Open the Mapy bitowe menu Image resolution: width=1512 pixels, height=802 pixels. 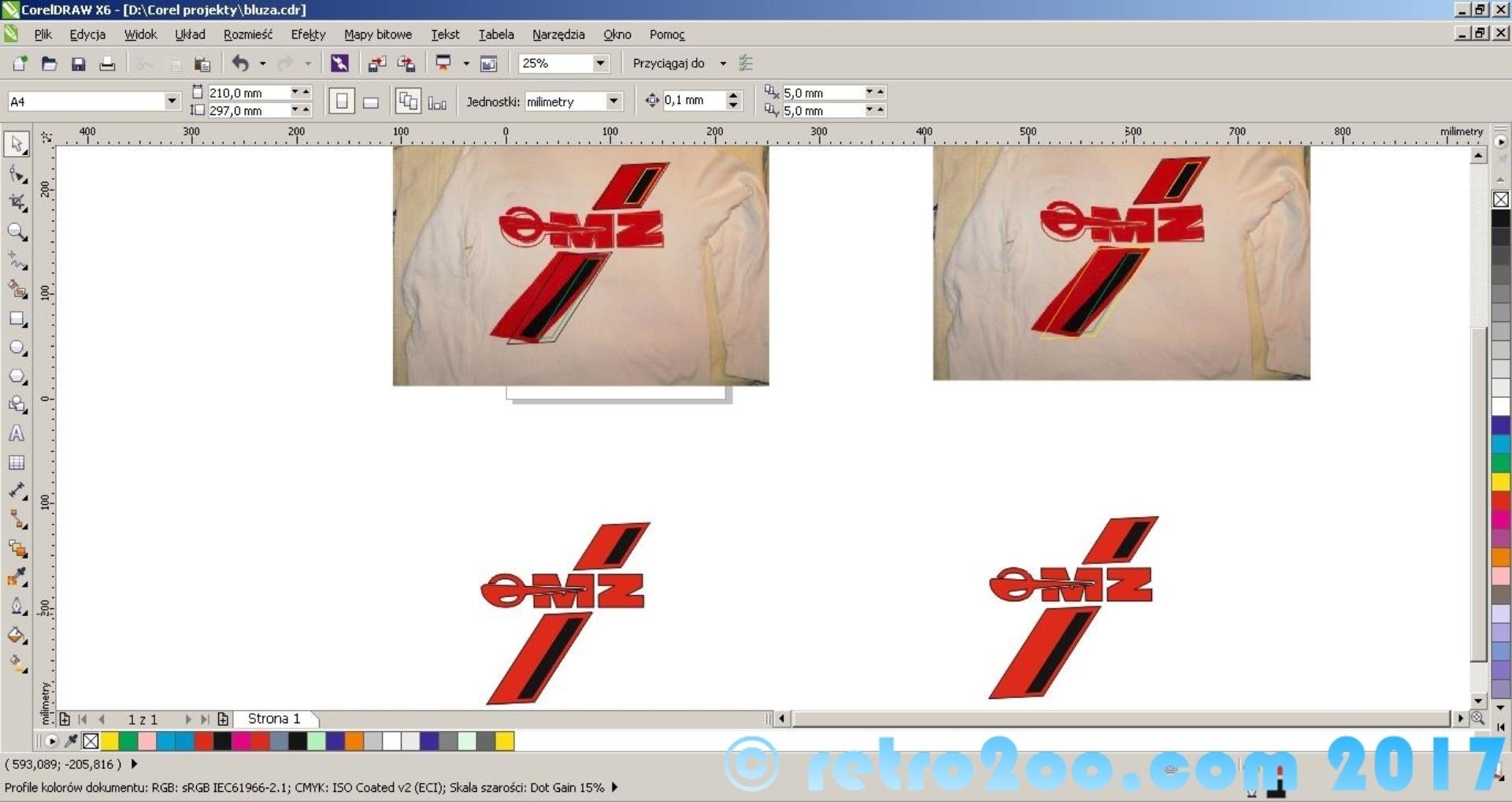tap(377, 35)
